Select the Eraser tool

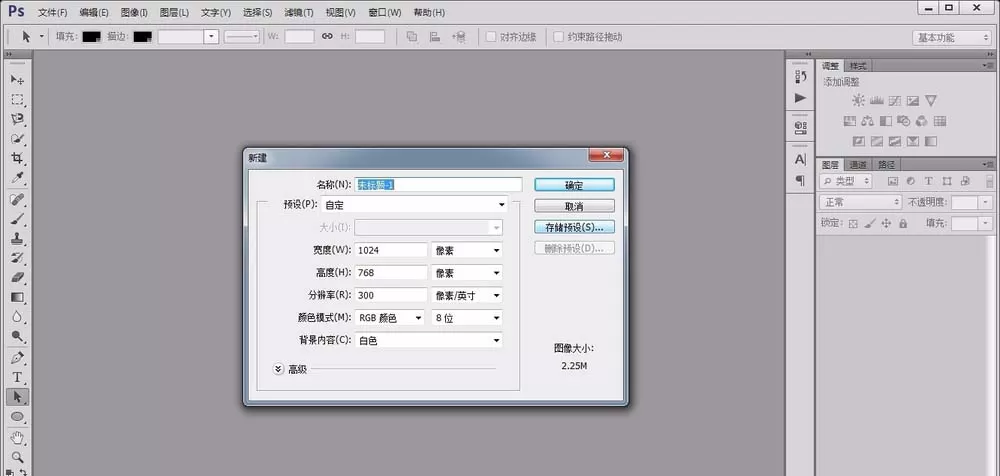(17, 278)
